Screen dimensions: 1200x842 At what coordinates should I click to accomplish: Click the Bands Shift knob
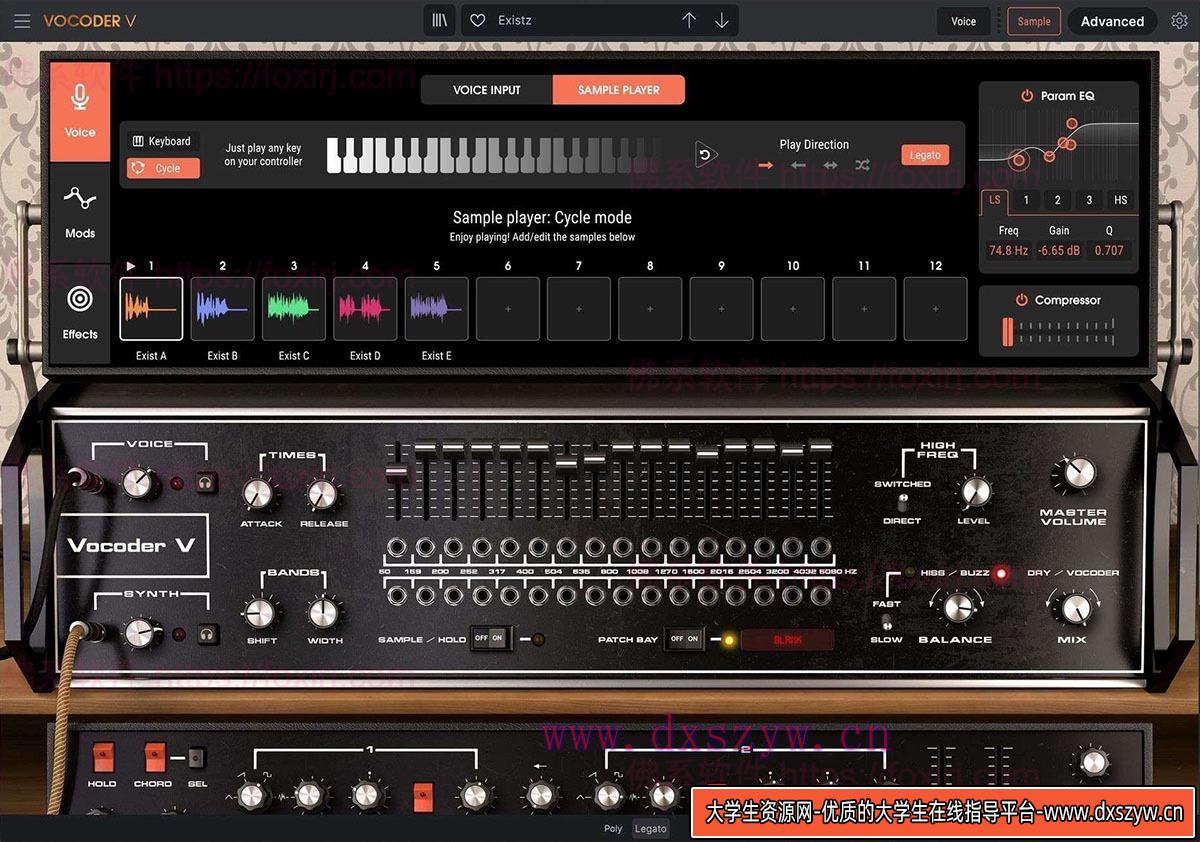[259, 612]
